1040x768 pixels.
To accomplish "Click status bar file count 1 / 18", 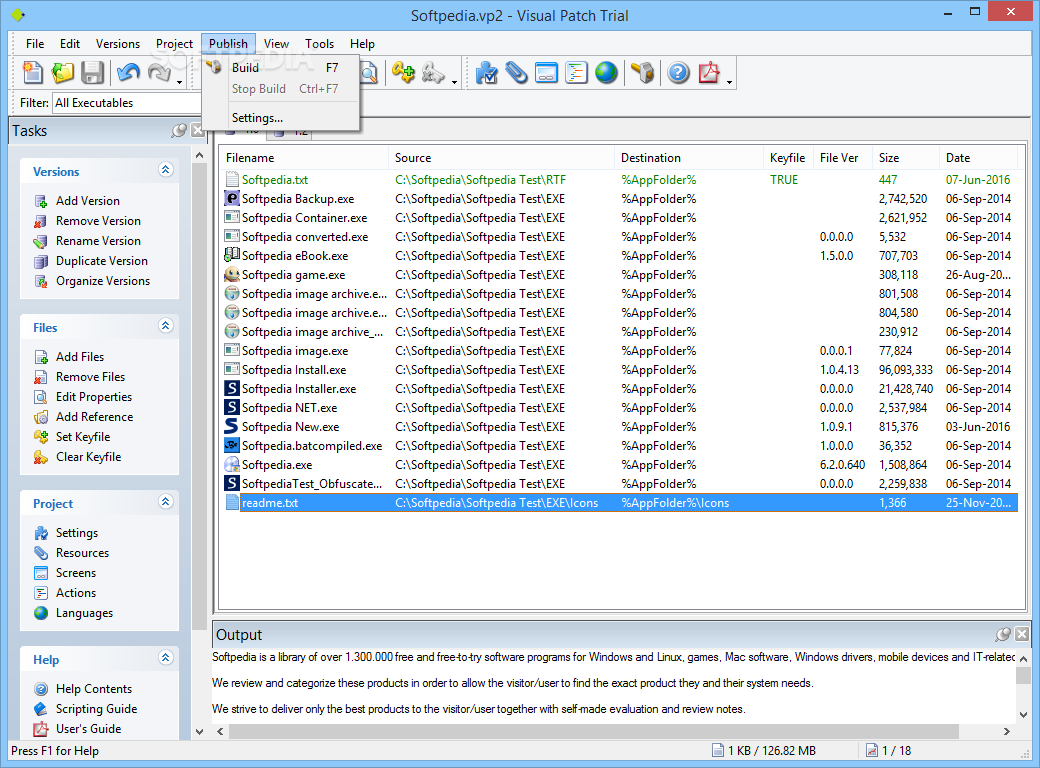I will (x=897, y=751).
